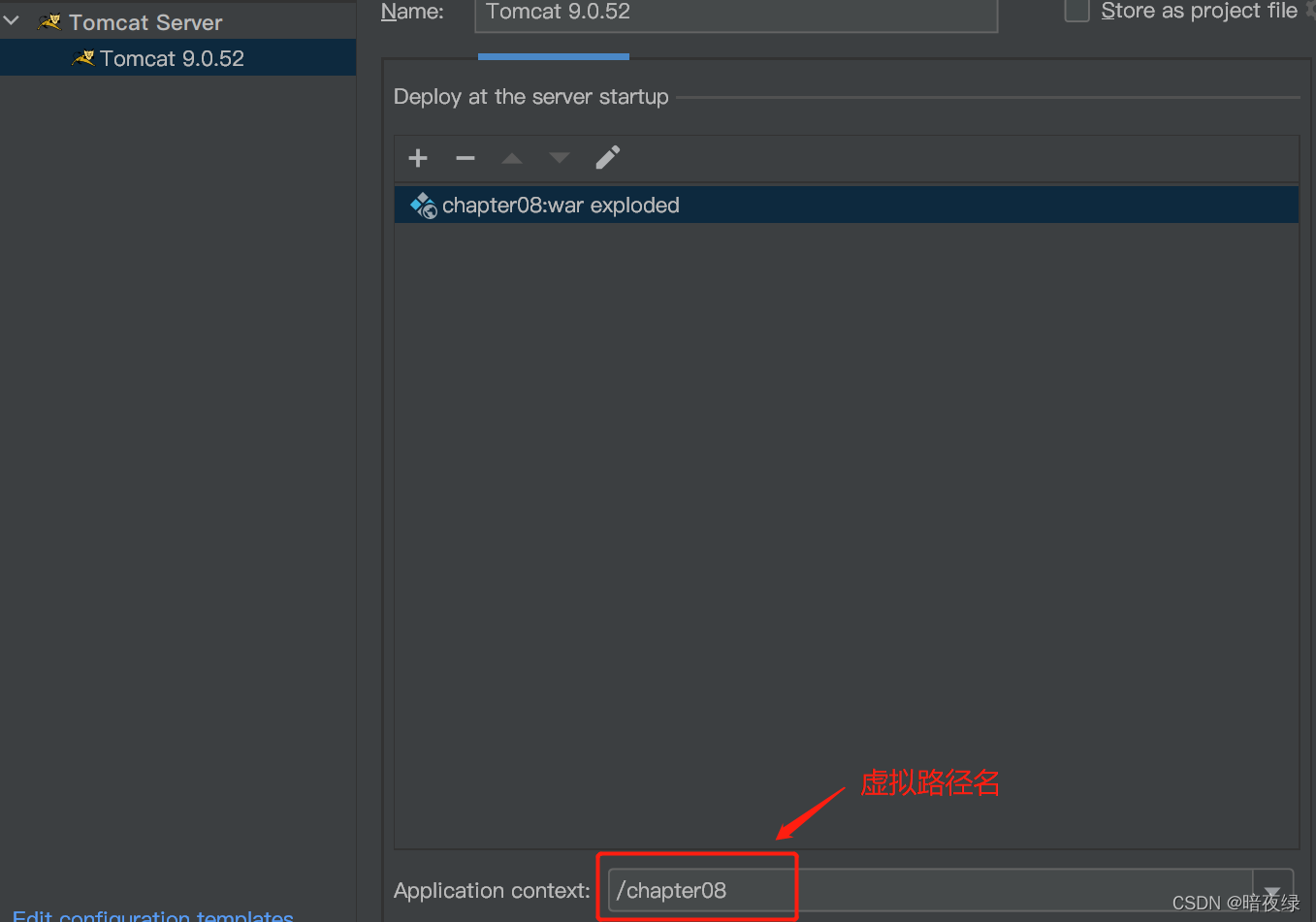Screen dimensions: 1316x922
Task: Open the Application context dropdown arrow
Action: pyautogui.click(x=1272, y=890)
